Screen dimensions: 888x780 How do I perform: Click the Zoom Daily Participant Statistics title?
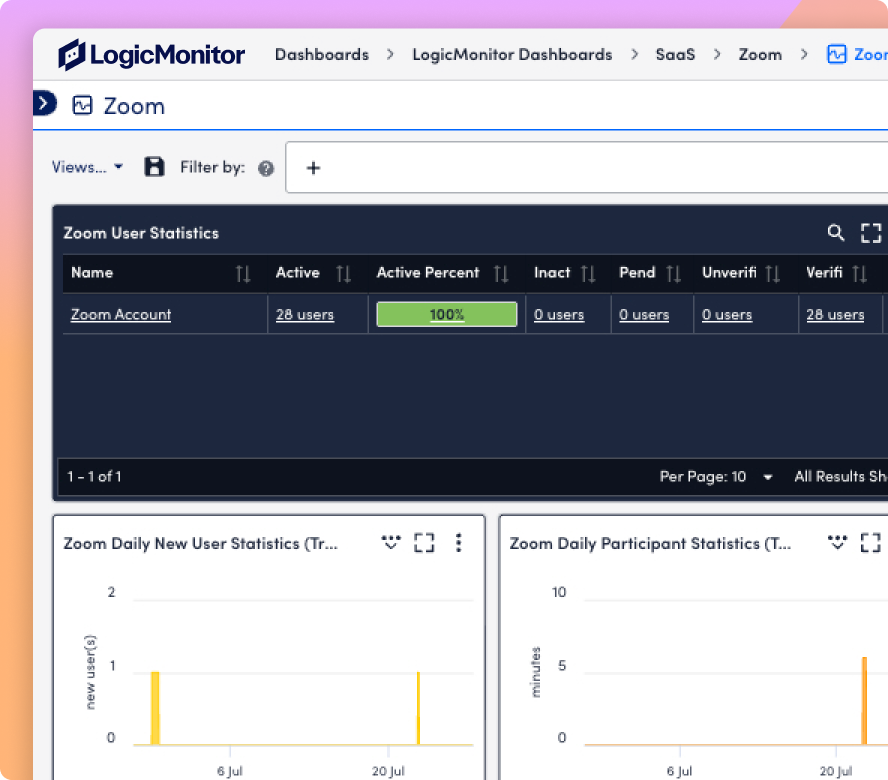tap(650, 543)
